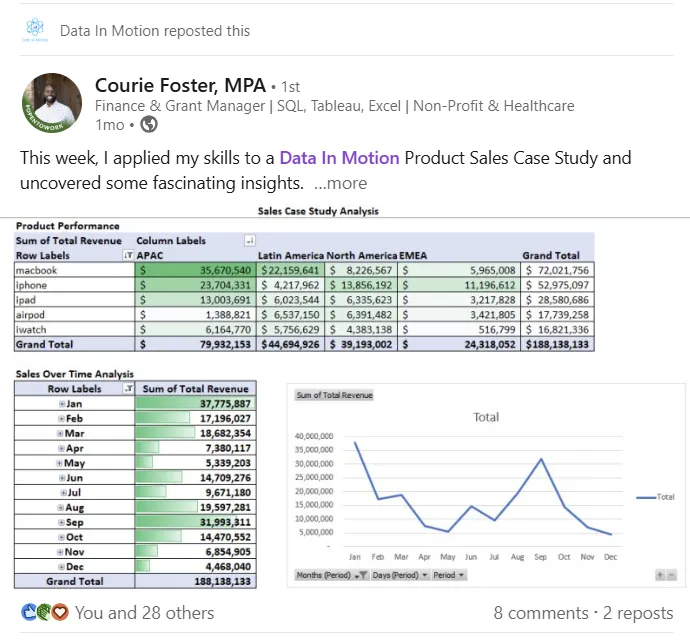
Task: Select the Dec revenue cell 4,468,040
Action: coord(195,566)
